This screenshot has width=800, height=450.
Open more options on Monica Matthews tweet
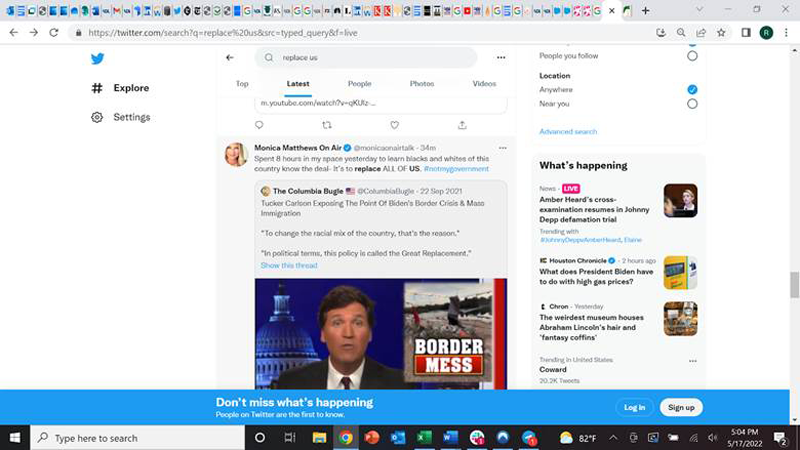(503, 148)
